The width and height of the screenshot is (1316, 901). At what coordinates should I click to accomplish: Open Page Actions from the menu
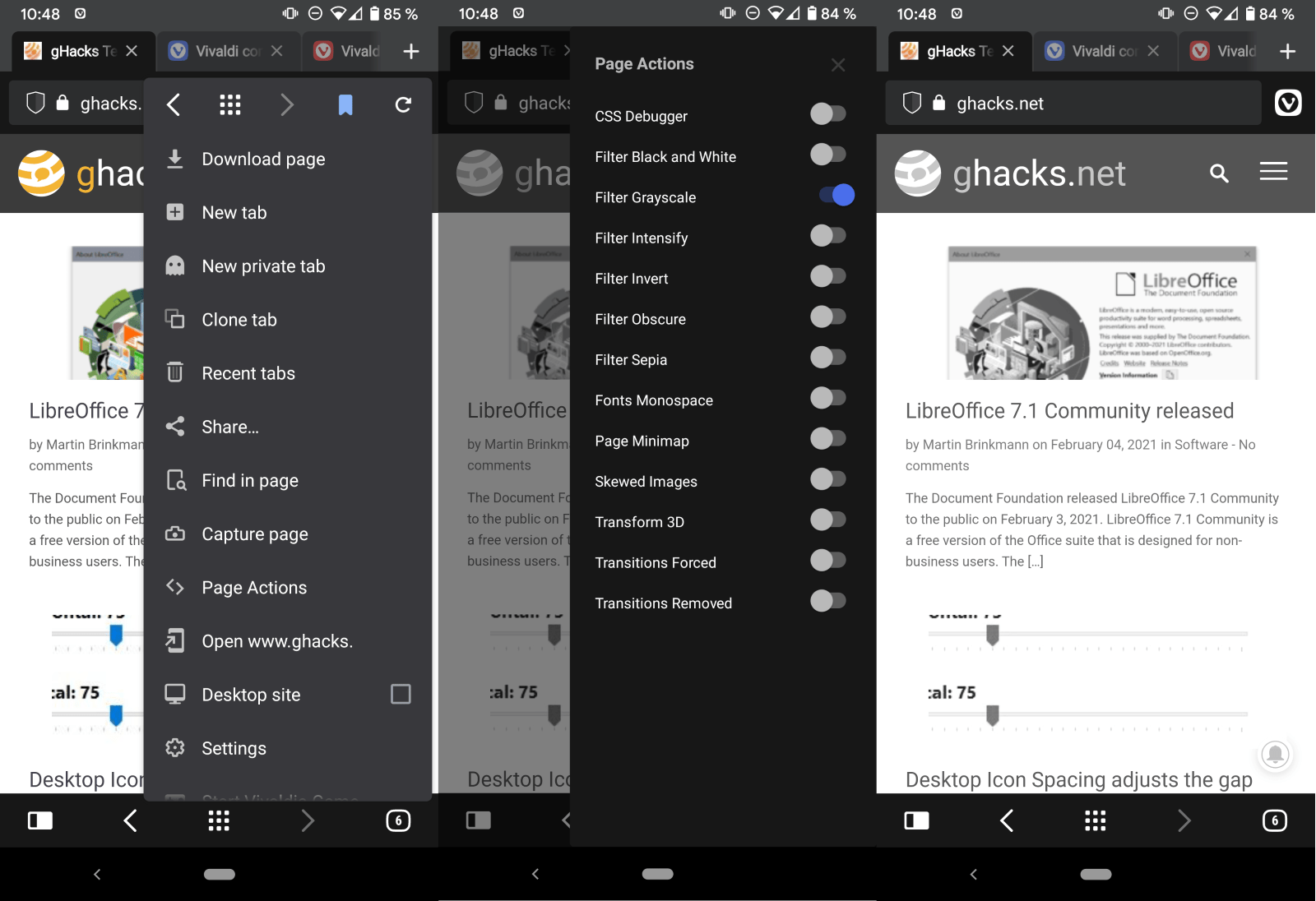point(288,587)
